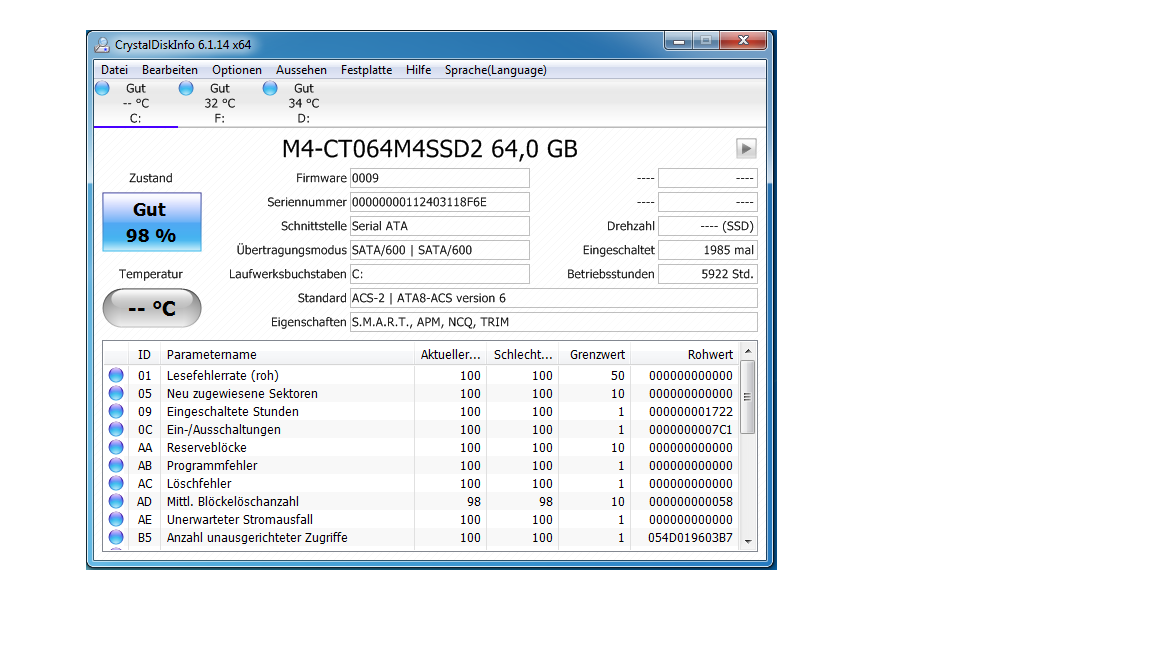The width and height of the screenshot is (1152, 648).
Task: Click status orb of Löschfehler row
Action: click(116, 483)
